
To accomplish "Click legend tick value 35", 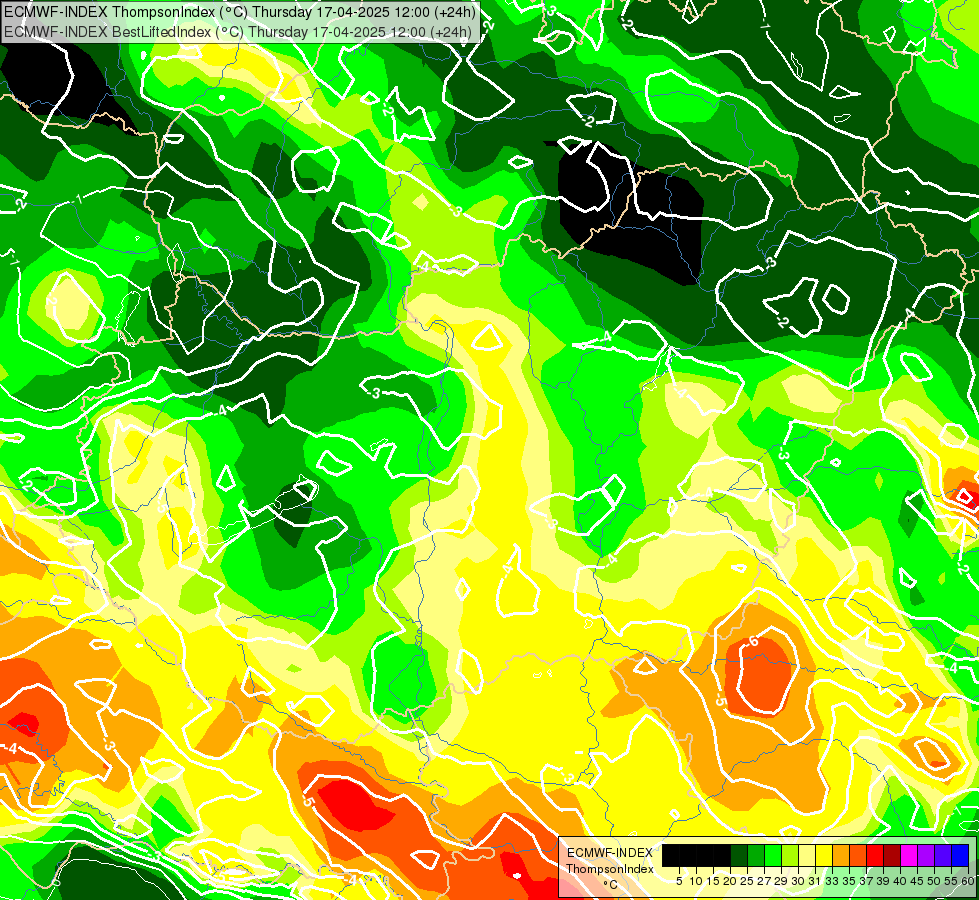I will (849, 881).
